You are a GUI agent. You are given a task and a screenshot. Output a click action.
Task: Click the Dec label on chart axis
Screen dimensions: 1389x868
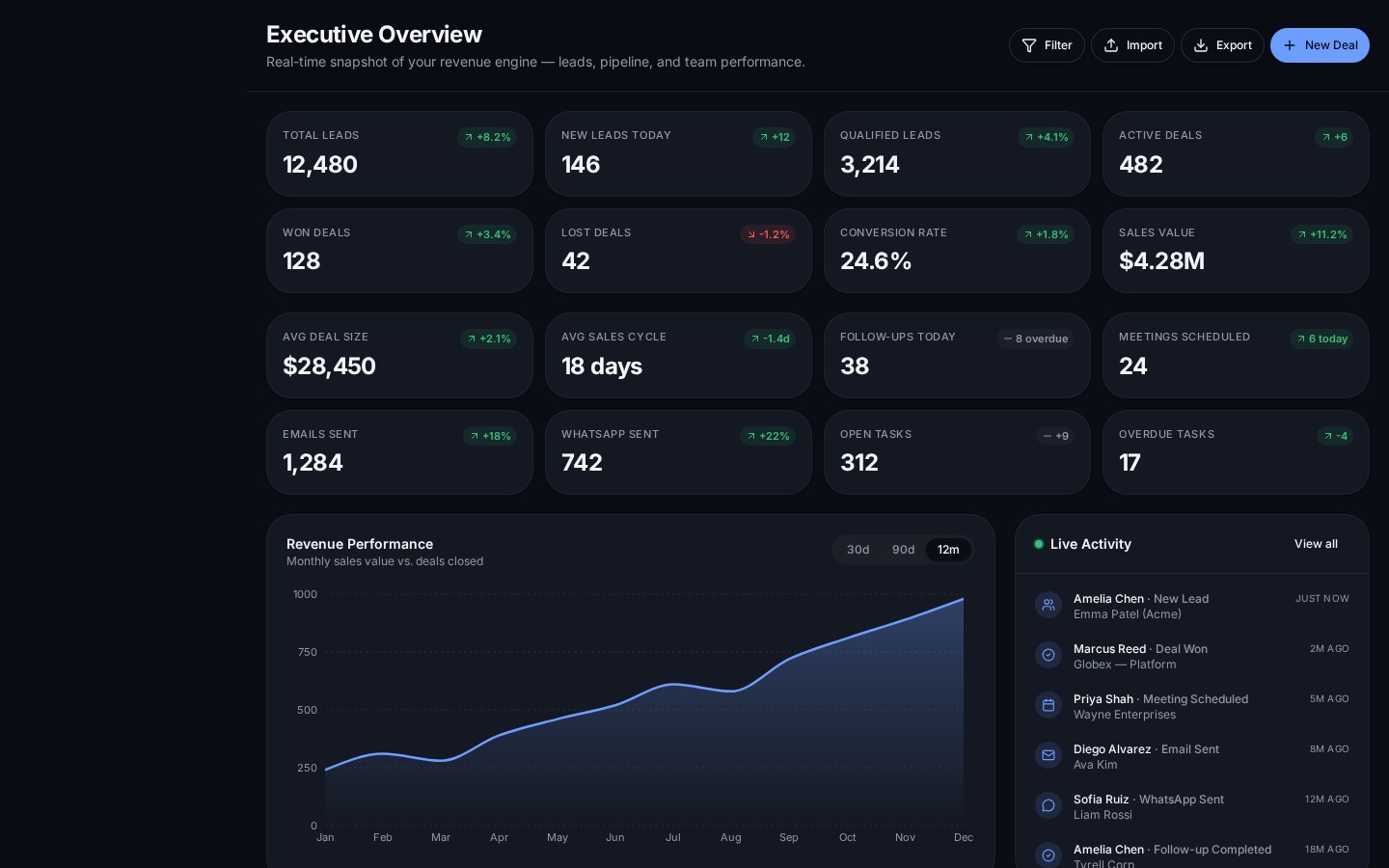click(x=964, y=837)
